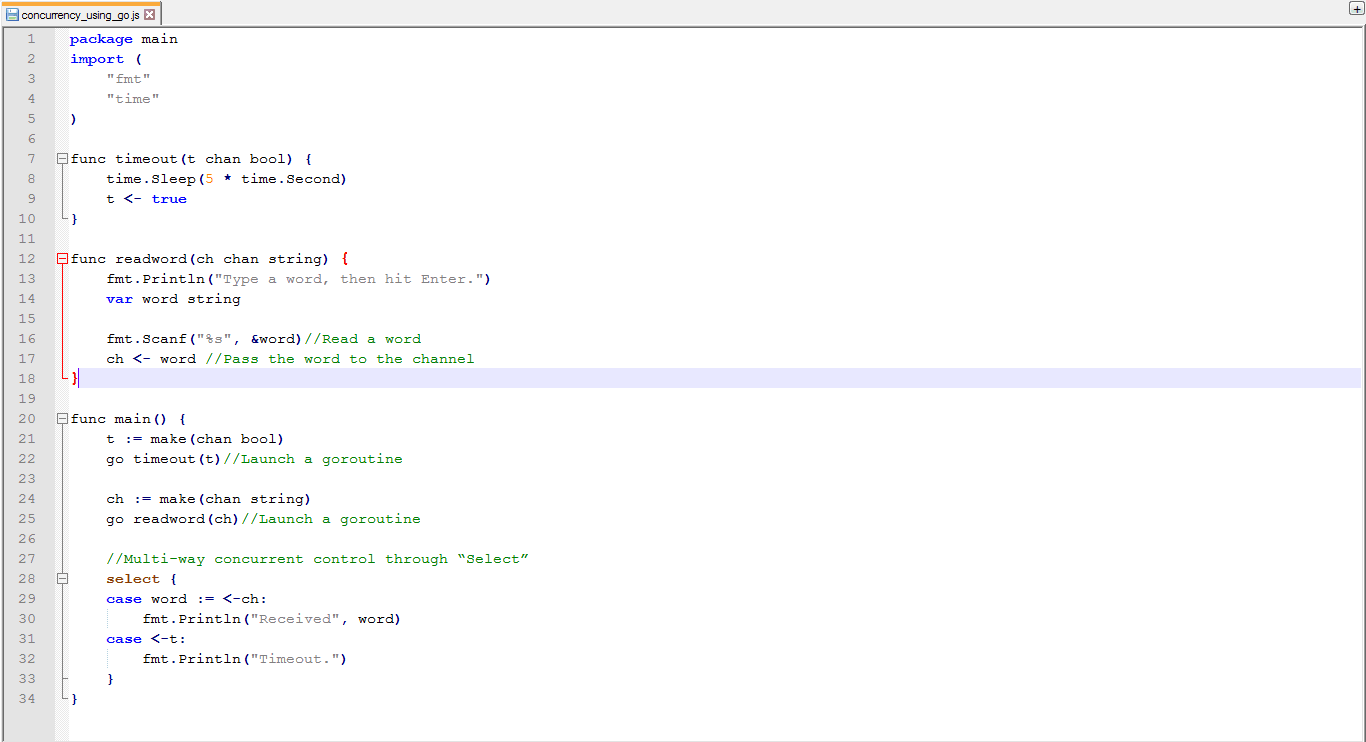Viewport: 1366px width, 742px height.
Task: Collapse the timeout function using its fold marker
Action: 61,158
